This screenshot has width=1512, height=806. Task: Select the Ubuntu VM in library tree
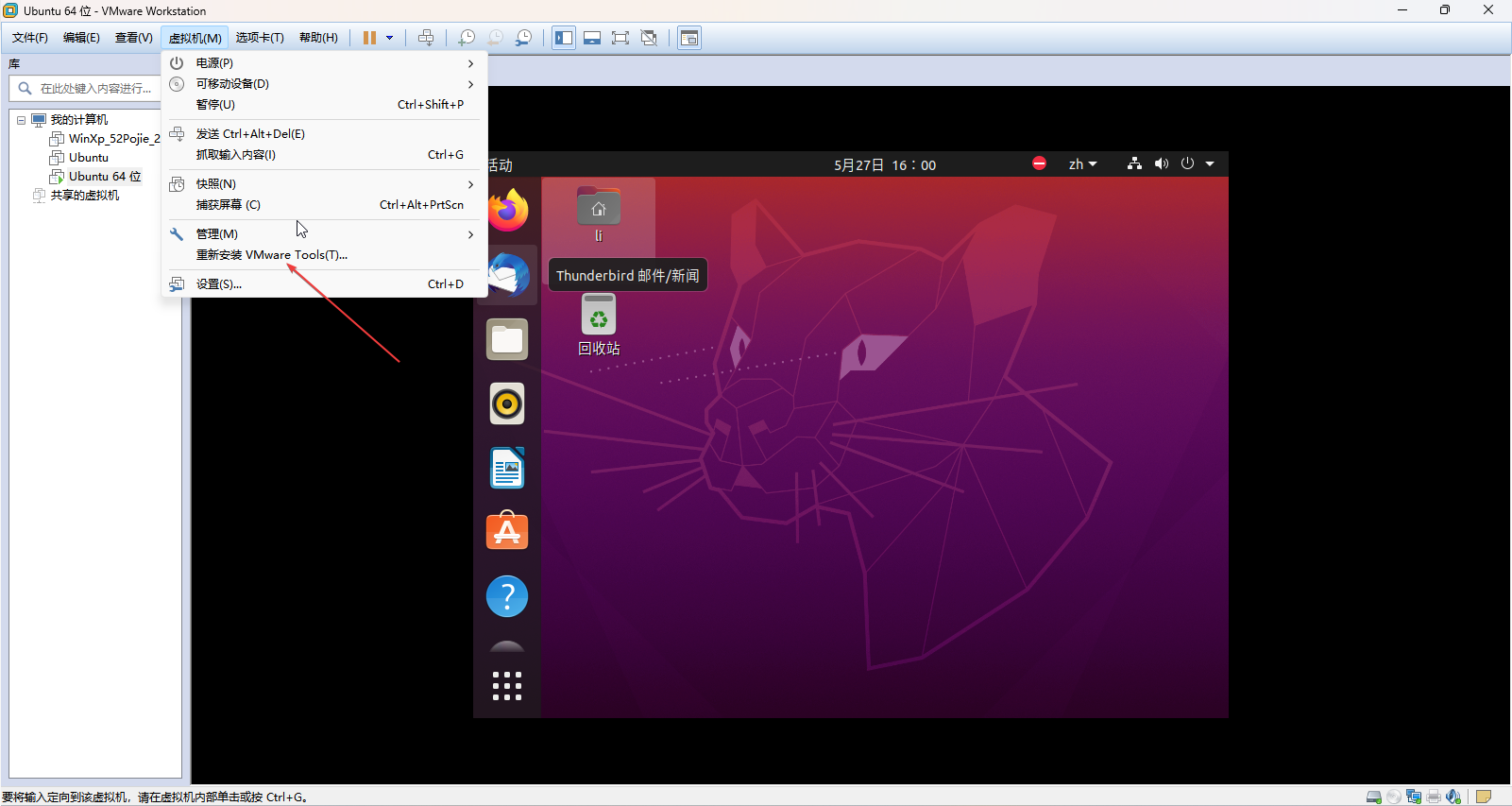(x=88, y=158)
